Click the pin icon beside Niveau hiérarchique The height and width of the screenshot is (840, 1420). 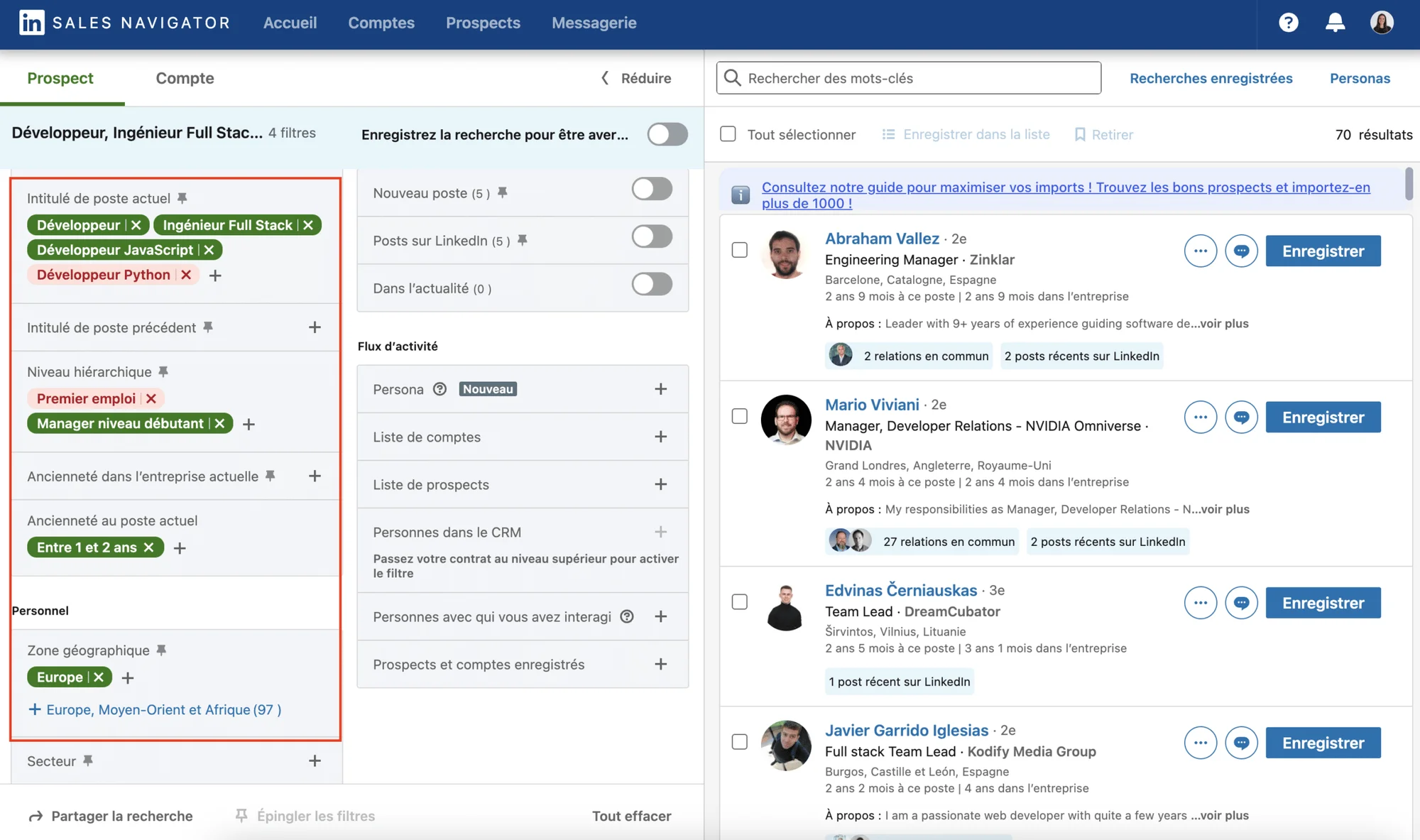[x=163, y=371]
